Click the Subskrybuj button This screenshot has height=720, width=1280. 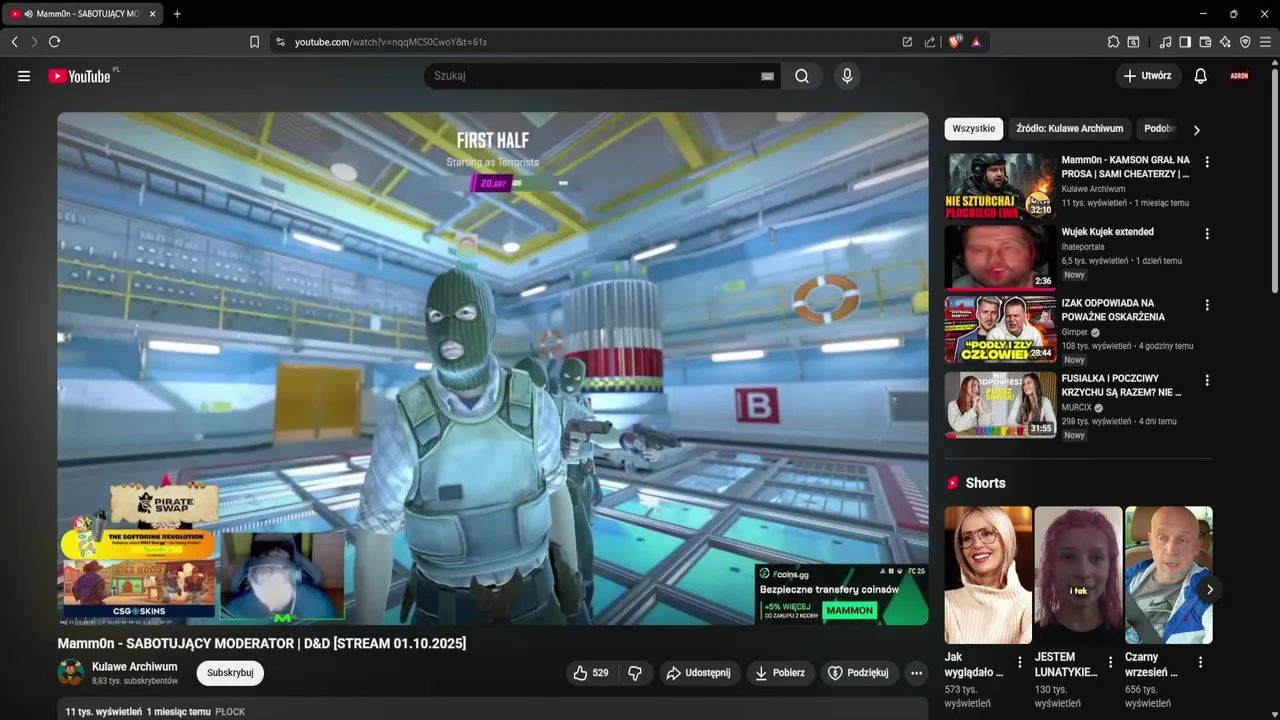pos(230,673)
